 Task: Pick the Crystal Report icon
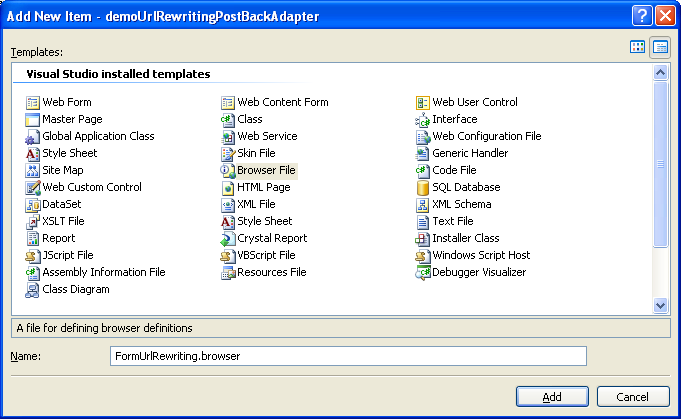tap(228, 238)
